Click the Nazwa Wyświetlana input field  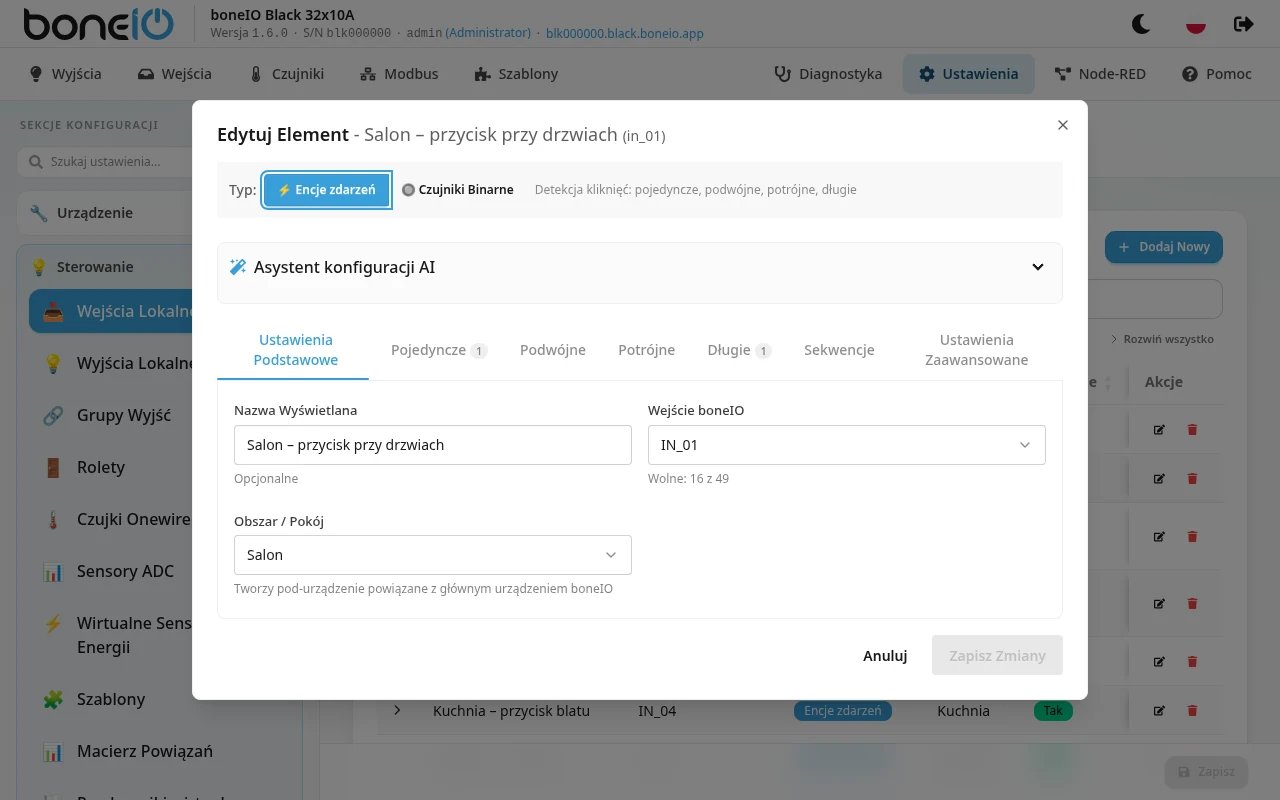[433, 445]
